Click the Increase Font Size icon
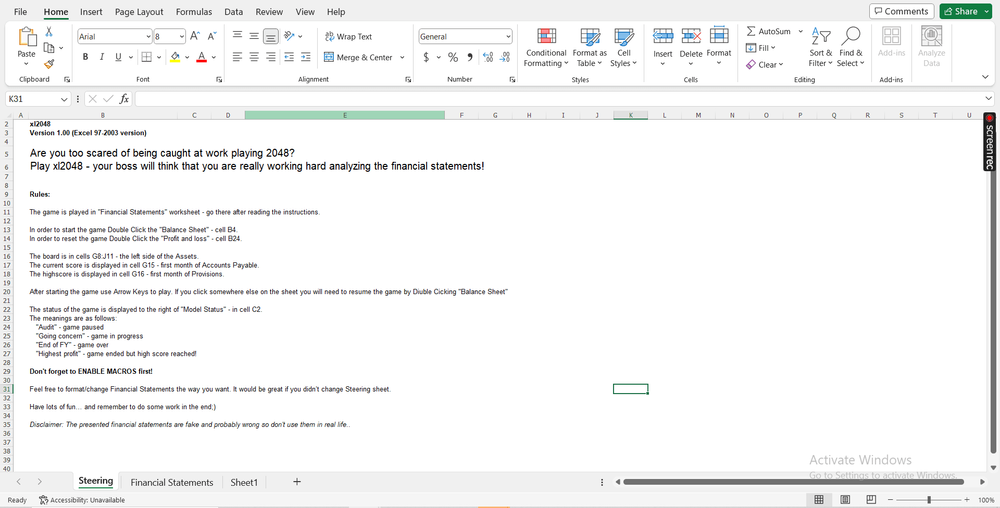Image resolution: width=1000 pixels, height=508 pixels. click(194, 36)
